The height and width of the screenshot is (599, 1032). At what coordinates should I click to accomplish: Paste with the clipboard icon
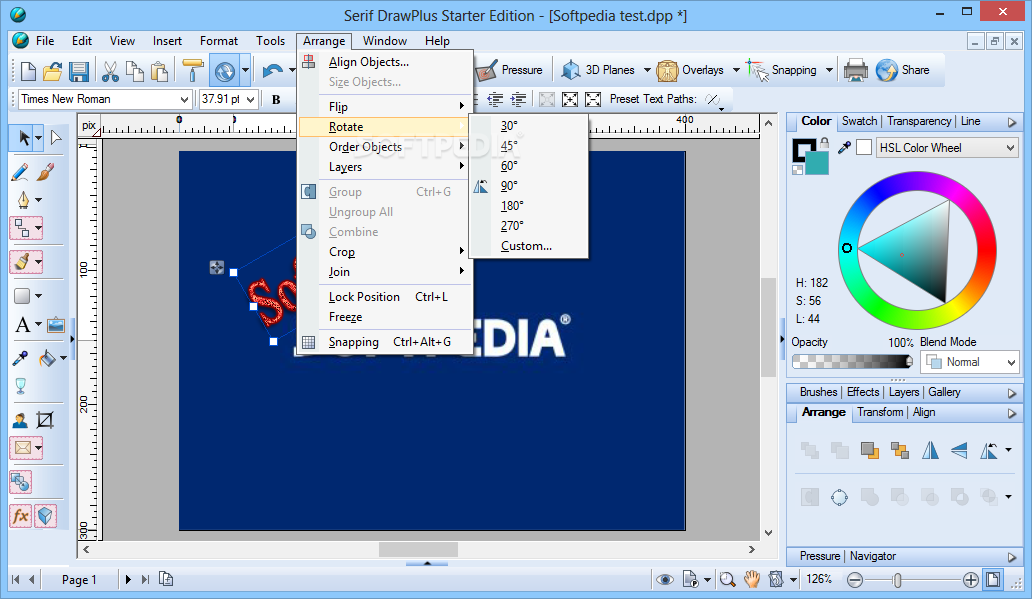pyautogui.click(x=159, y=70)
